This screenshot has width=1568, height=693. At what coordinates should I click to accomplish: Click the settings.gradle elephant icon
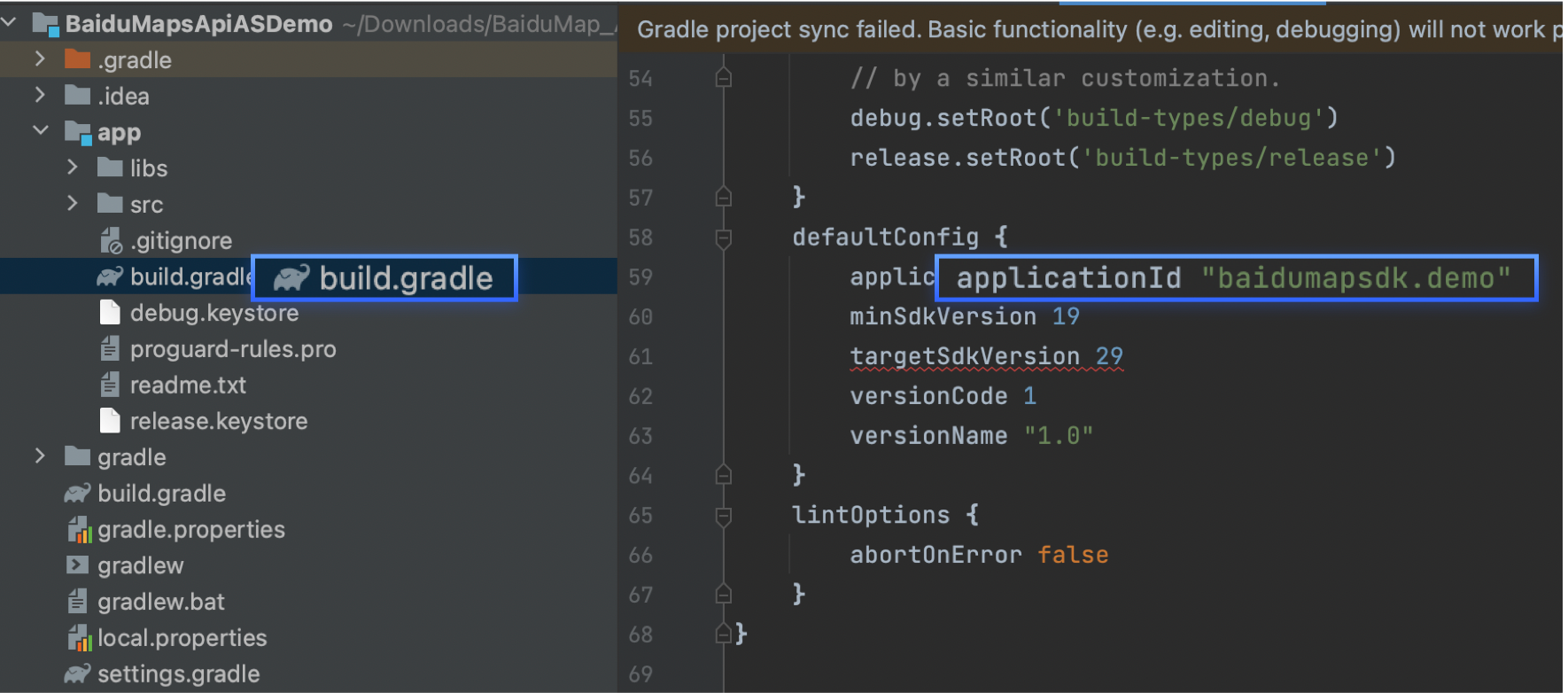click(x=78, y=674)
